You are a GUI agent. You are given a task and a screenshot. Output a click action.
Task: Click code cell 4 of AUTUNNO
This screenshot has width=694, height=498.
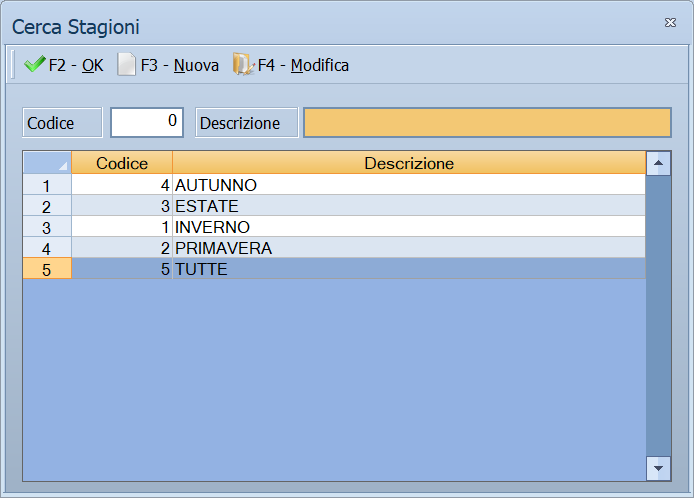tap(122, 185)
